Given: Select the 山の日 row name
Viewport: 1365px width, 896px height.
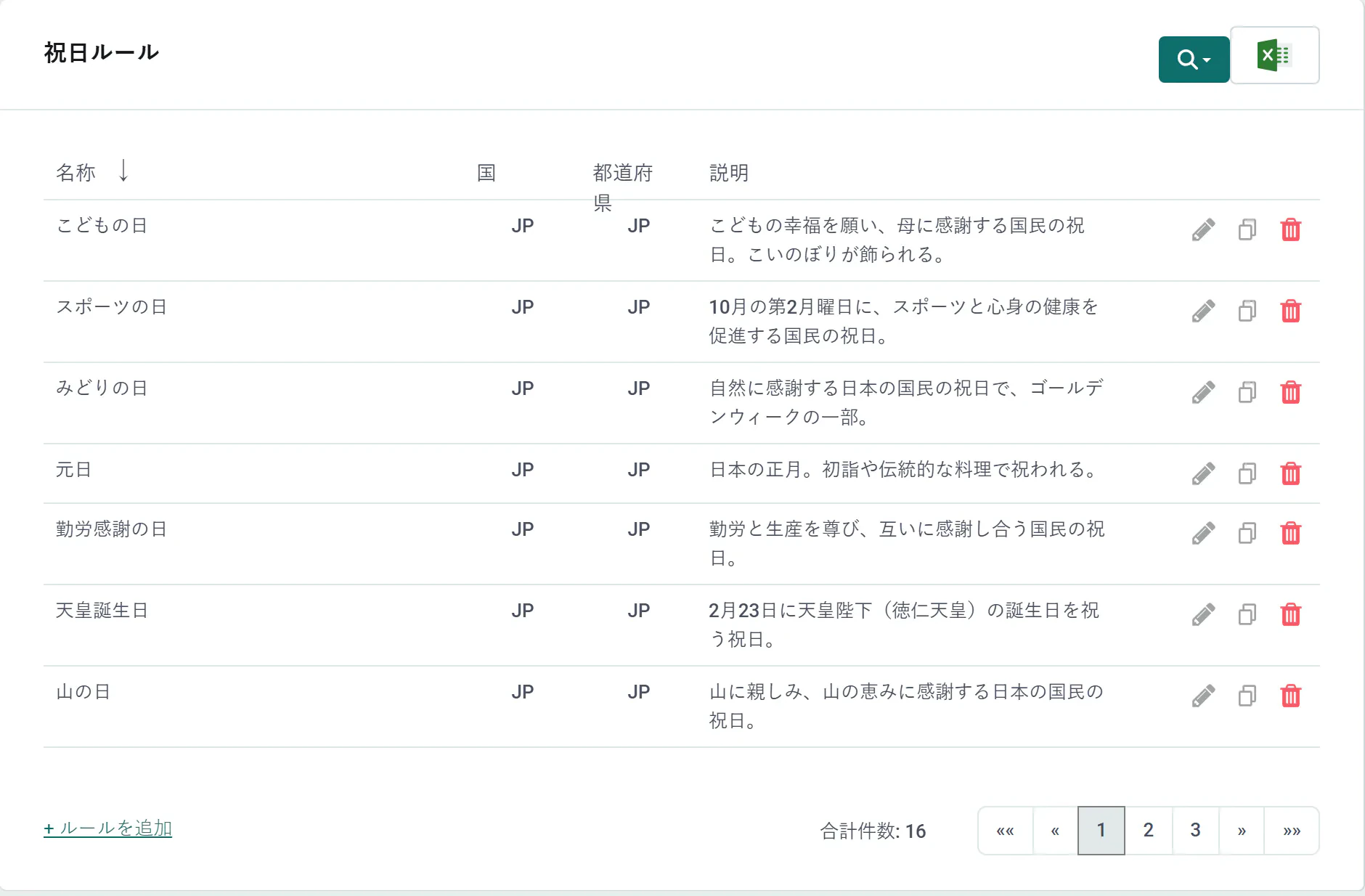Looking at the screenshot, I should pyautogui.click(x=83, y=692).
